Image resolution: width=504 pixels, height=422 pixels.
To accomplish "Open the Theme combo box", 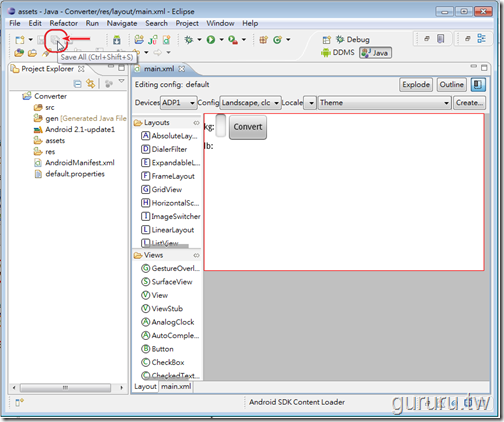I will click(385, 103).
